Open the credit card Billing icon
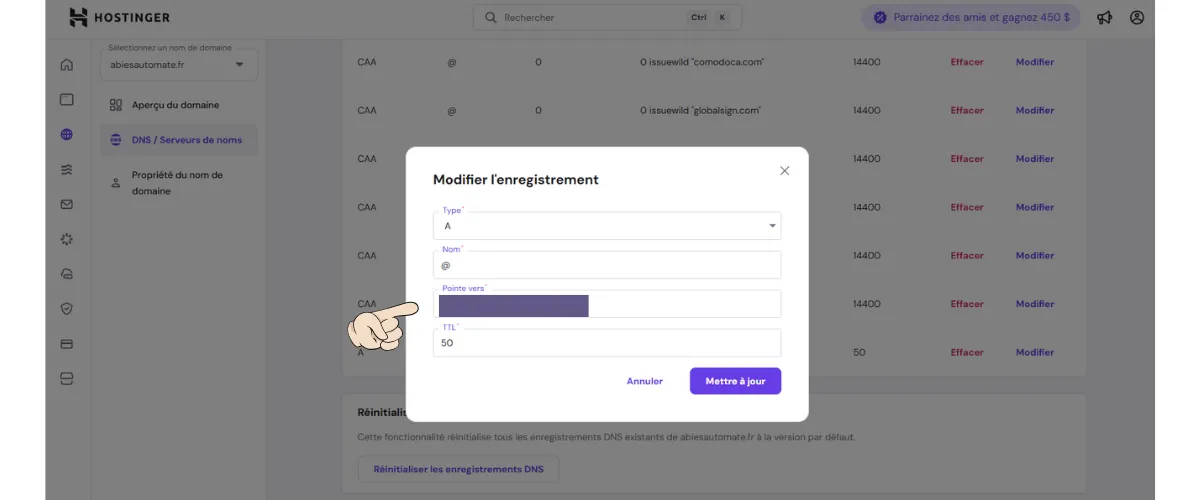 (x=67, y=344)
